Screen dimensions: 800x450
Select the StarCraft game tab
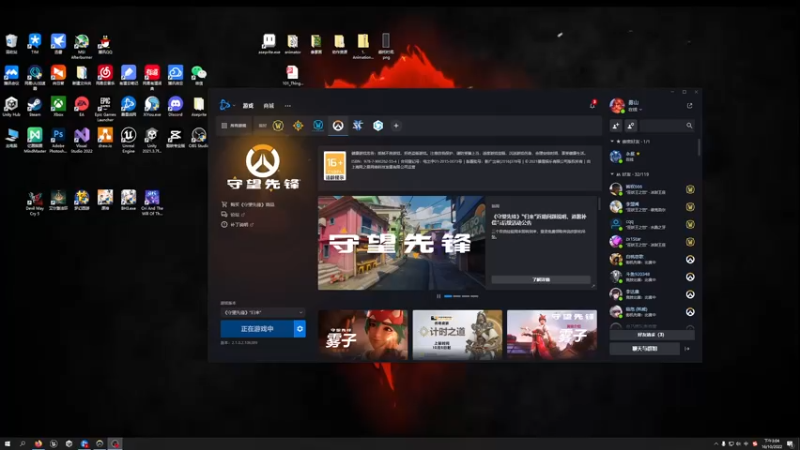point(358,126)
